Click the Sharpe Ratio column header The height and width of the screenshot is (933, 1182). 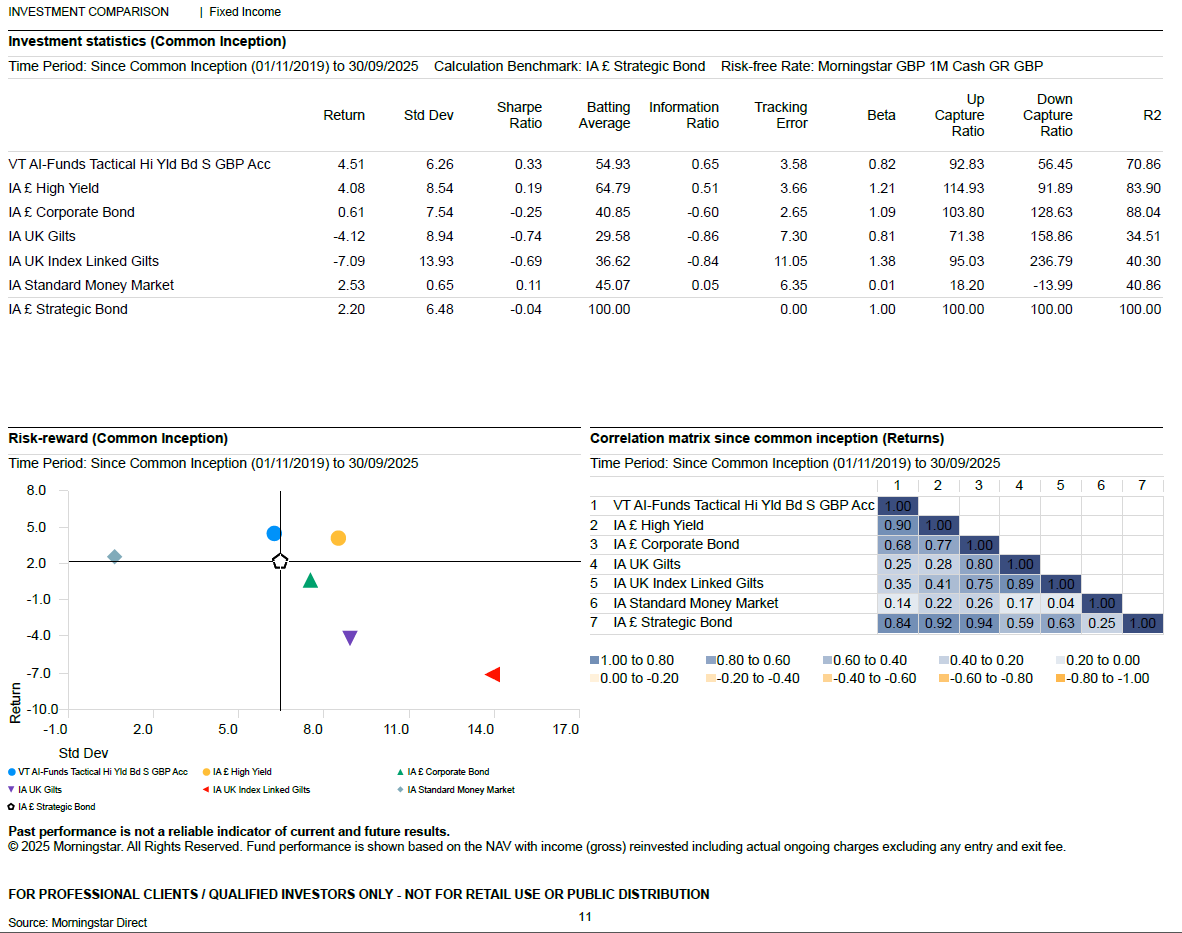519,115
